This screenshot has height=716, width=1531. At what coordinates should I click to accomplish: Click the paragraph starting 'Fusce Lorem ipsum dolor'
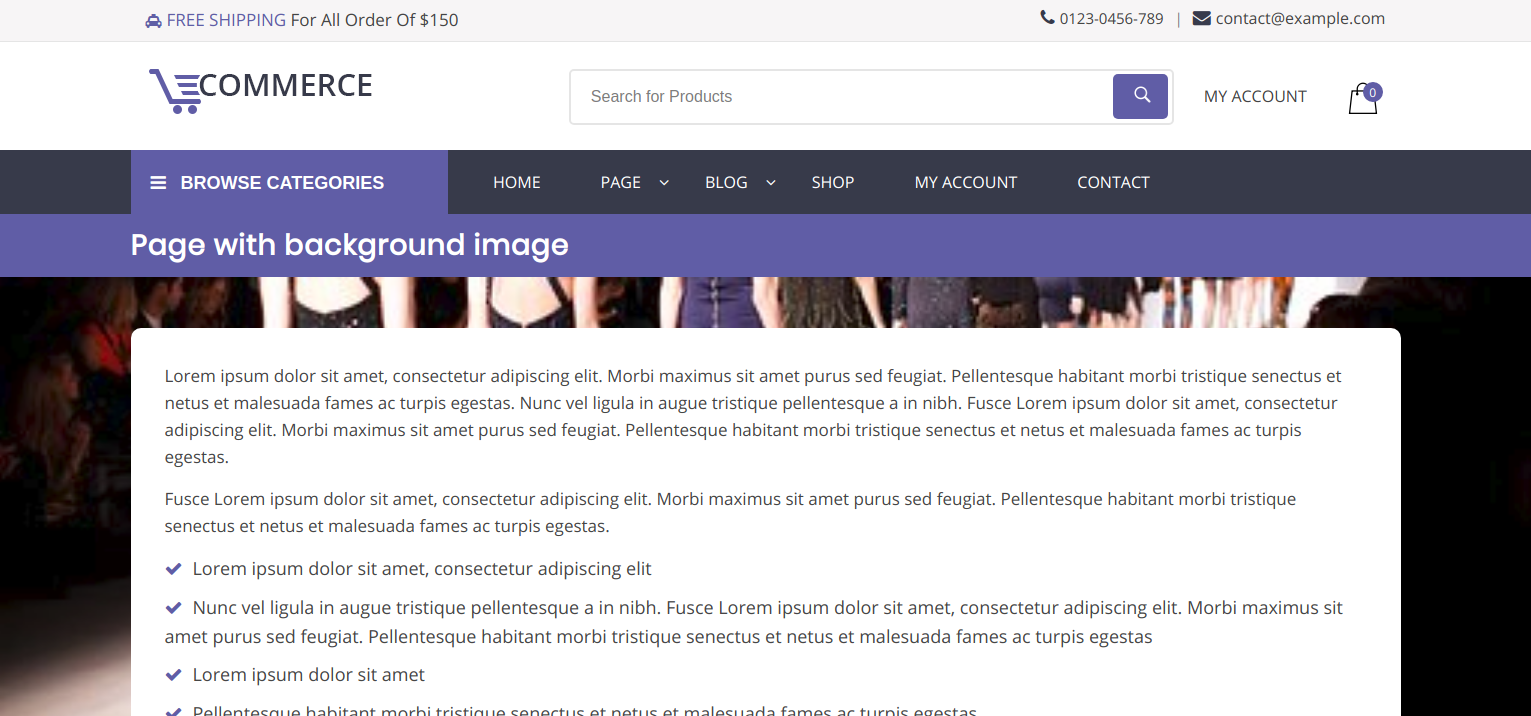click(730, 512)
